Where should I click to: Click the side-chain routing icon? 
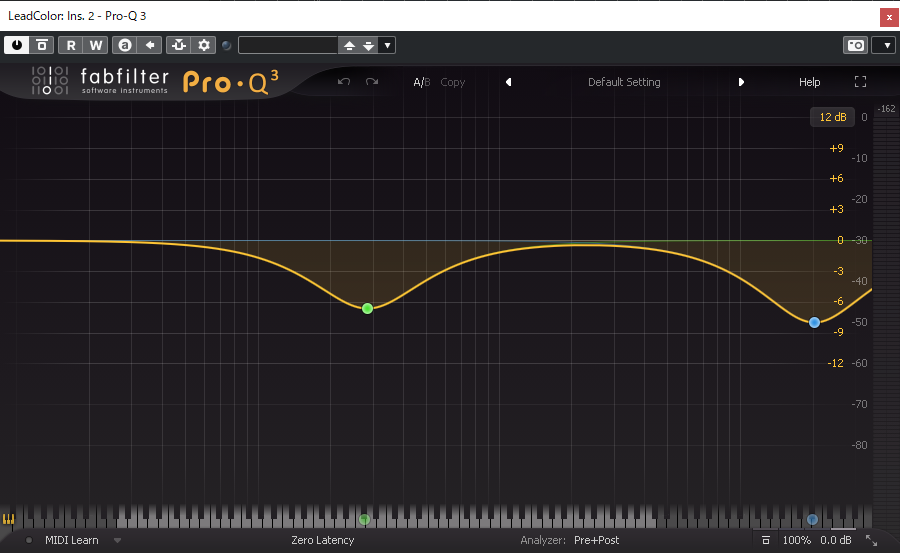179,45
